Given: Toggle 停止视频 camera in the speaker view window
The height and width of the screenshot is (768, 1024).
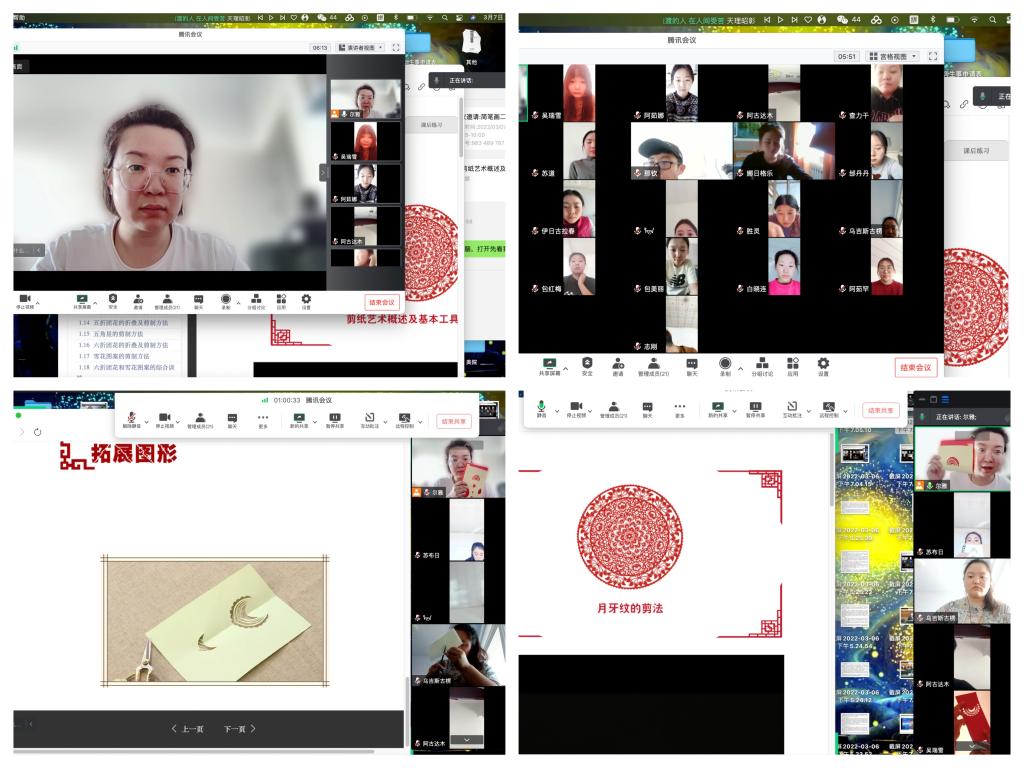Looking at the screenshot, I should click(x=24, y=299).
